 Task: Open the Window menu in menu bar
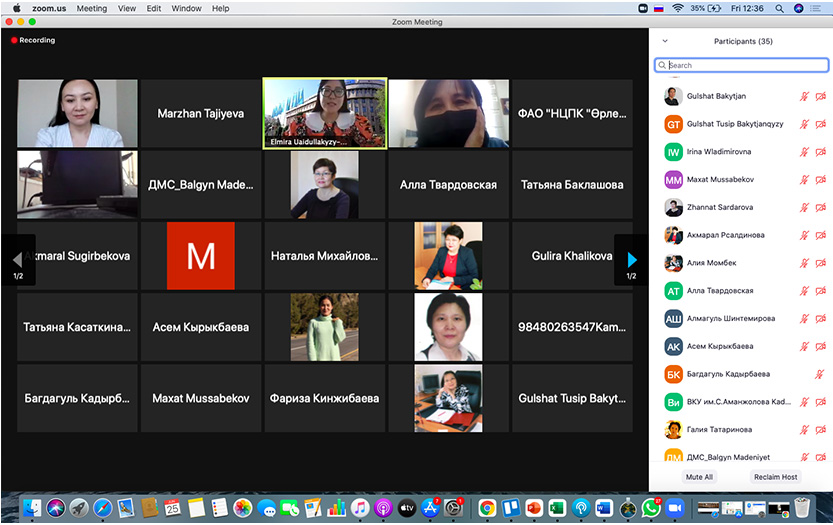[186, 8]
